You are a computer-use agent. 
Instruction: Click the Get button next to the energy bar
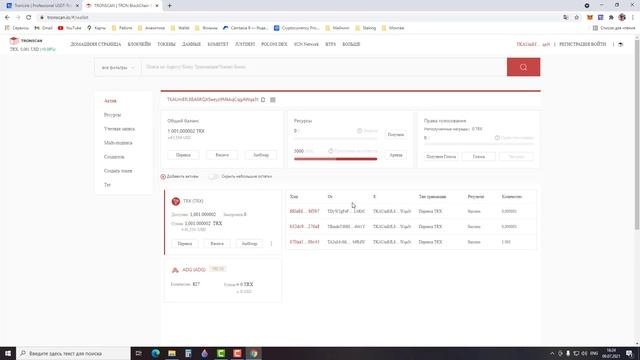pyautogui.click(x=396, y=135)
